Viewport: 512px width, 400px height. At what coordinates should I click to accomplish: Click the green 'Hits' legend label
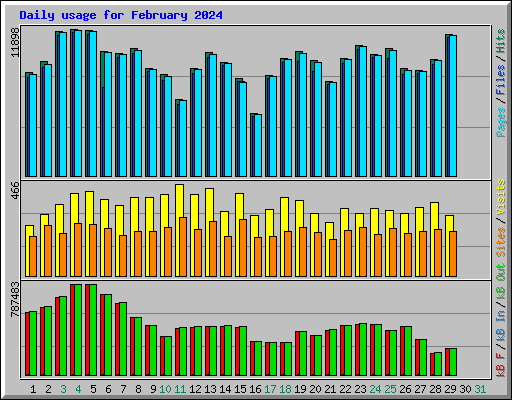[501, 41]
